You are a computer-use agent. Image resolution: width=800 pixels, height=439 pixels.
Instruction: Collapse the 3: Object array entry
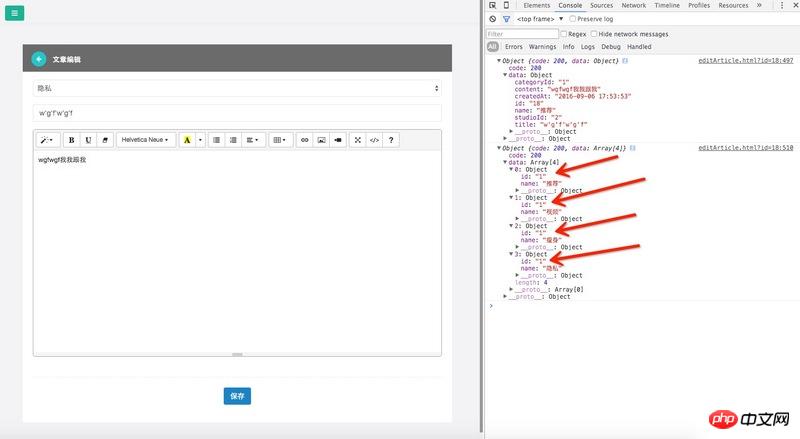(511, 254)
